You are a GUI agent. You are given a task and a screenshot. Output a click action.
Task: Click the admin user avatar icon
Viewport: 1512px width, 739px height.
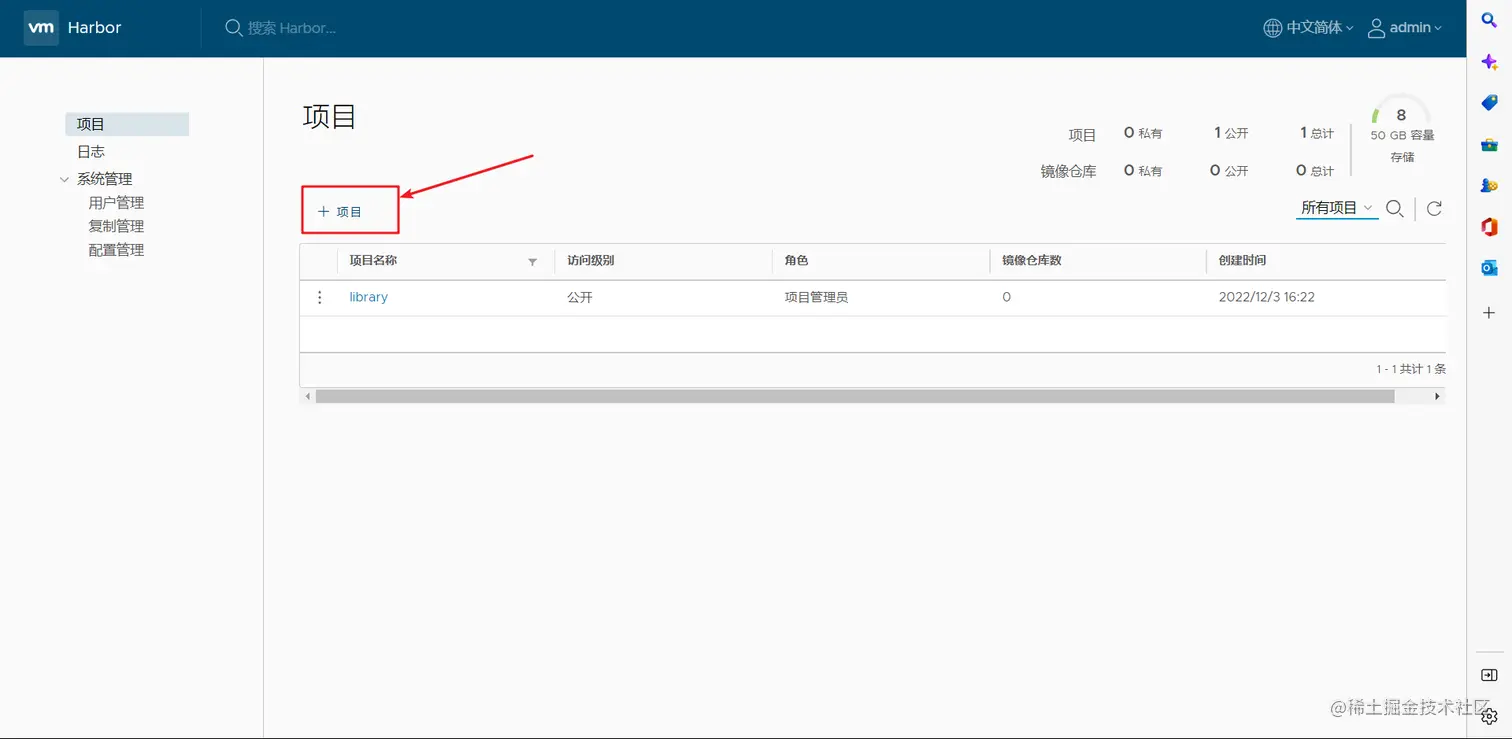tap(1376, 28)
